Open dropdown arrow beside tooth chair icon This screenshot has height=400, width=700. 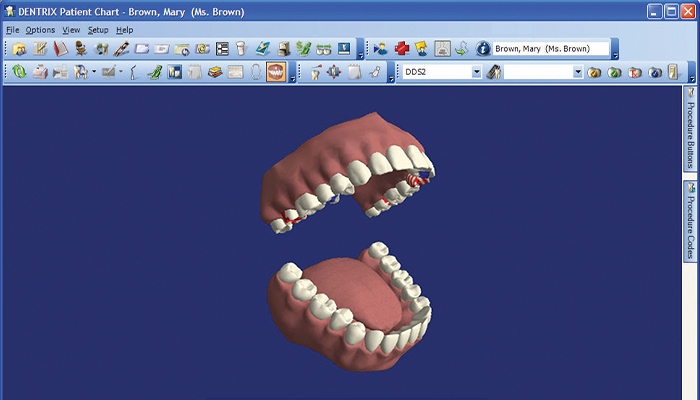point(93,72)
